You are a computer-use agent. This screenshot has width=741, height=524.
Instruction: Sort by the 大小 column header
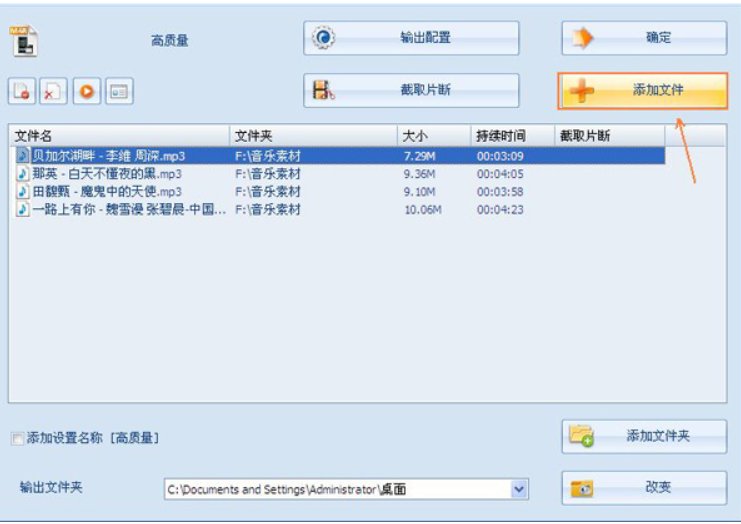pos(434,136)
